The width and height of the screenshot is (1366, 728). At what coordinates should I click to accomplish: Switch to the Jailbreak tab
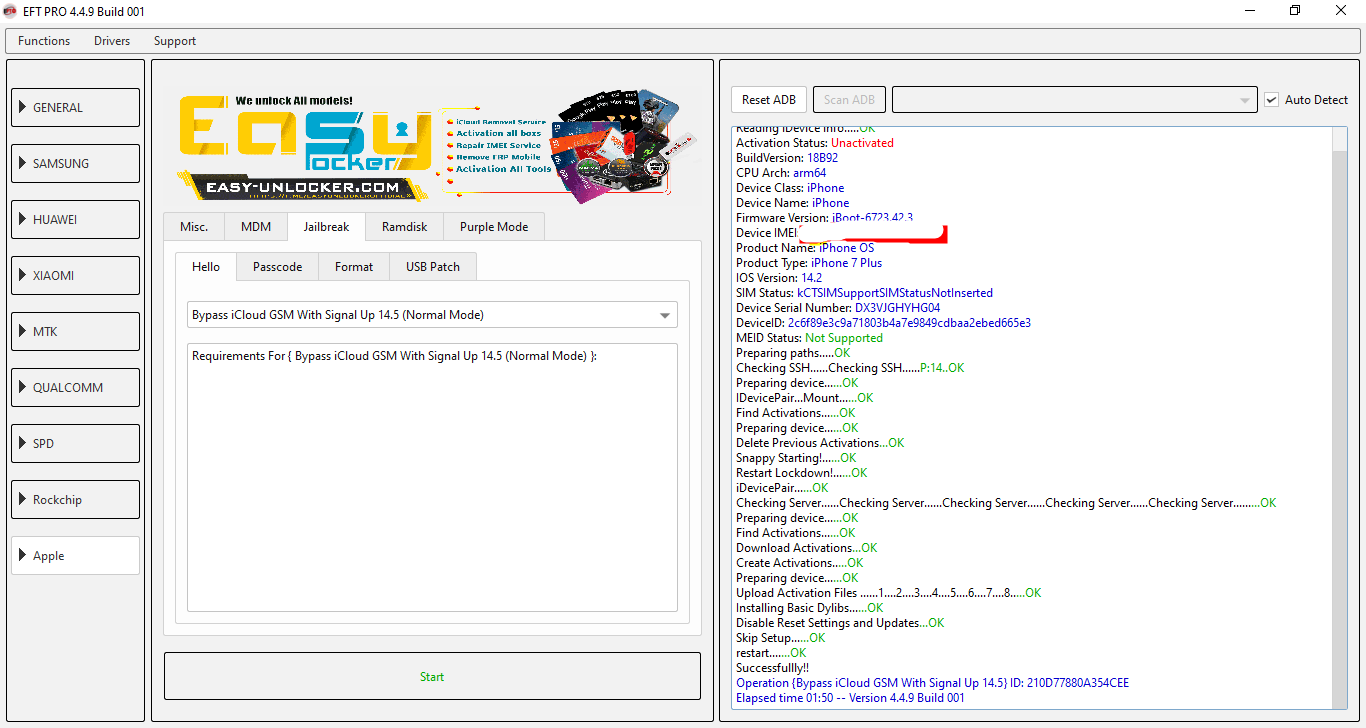pyautogui.click(x=326, y=227)
